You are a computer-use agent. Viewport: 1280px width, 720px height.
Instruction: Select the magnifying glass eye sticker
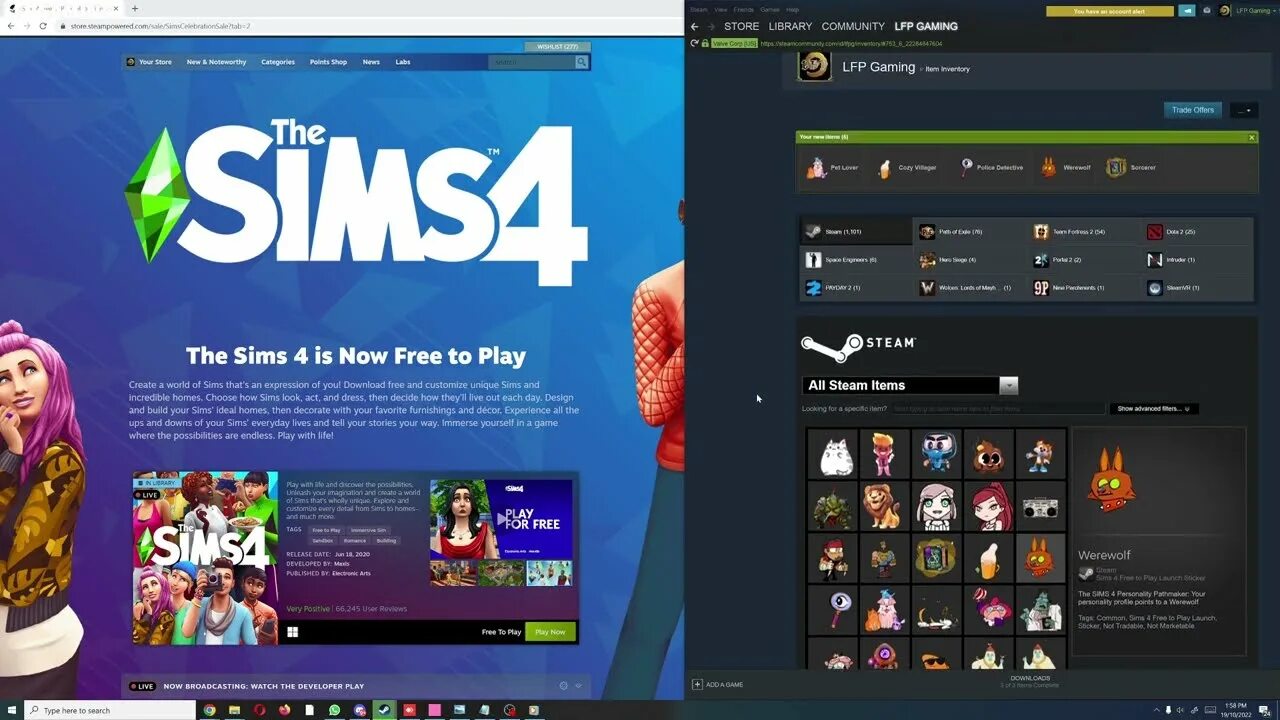(833, 611)
